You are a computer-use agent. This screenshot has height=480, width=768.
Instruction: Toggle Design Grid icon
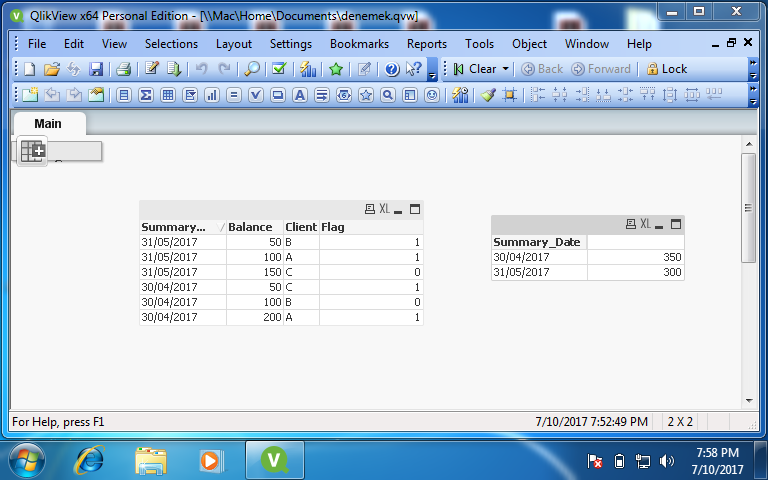[x=510, y=95]
